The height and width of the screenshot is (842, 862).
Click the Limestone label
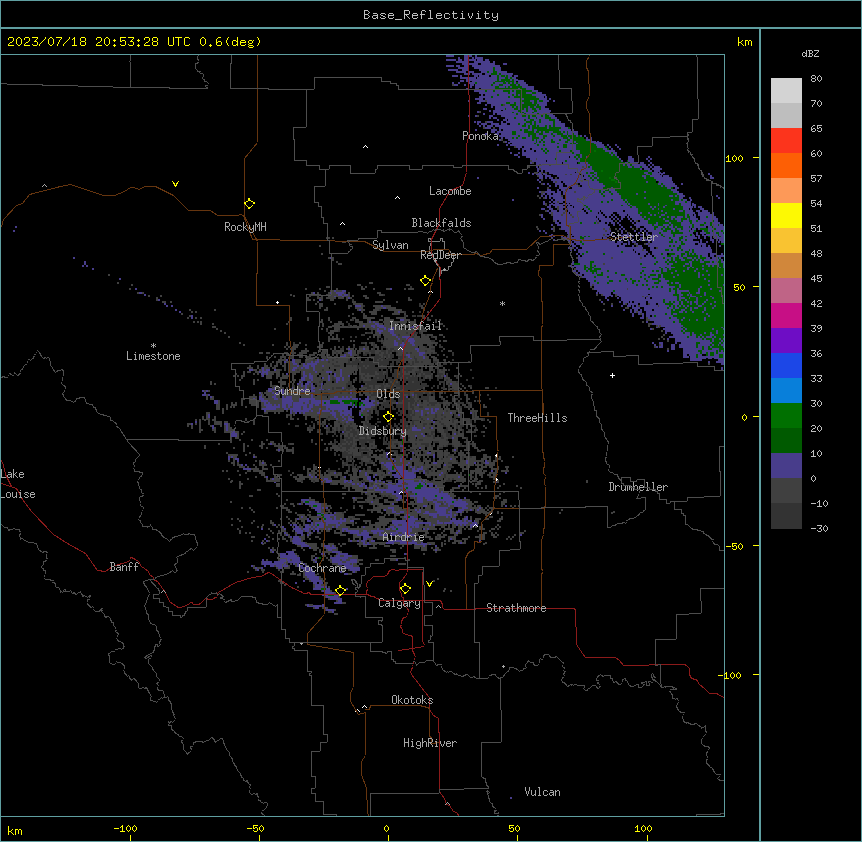153,356
